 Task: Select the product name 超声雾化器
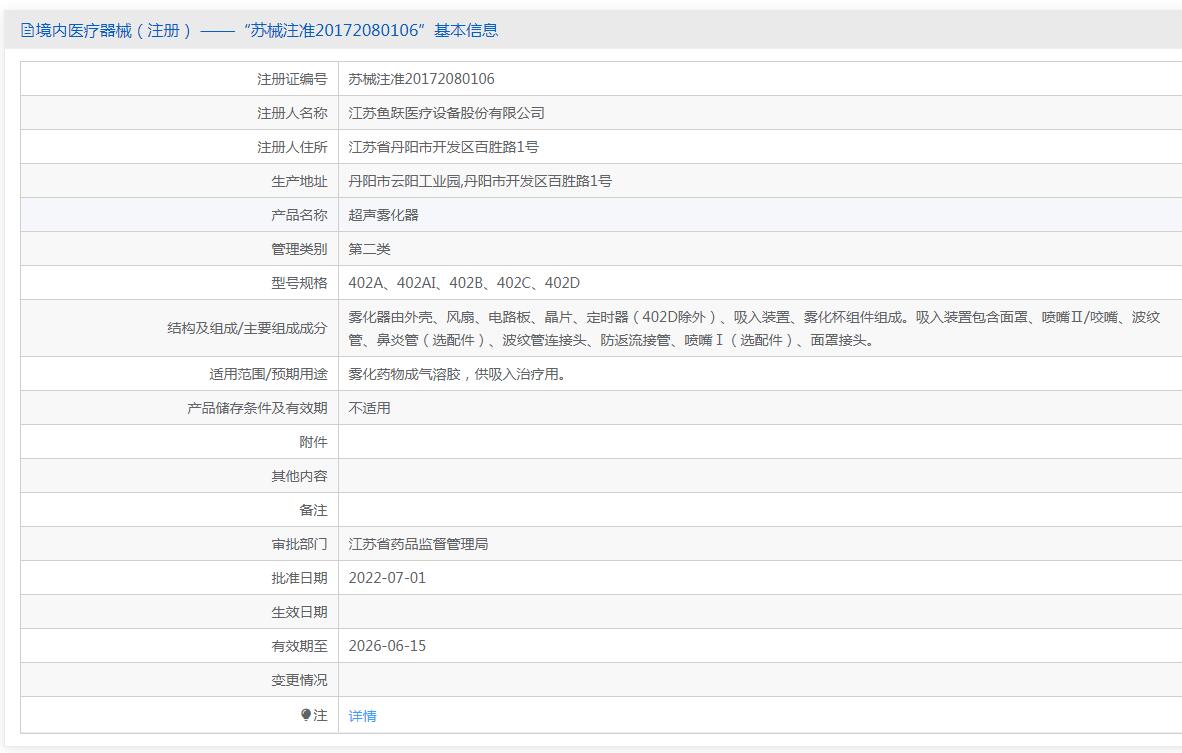(383, 215)
